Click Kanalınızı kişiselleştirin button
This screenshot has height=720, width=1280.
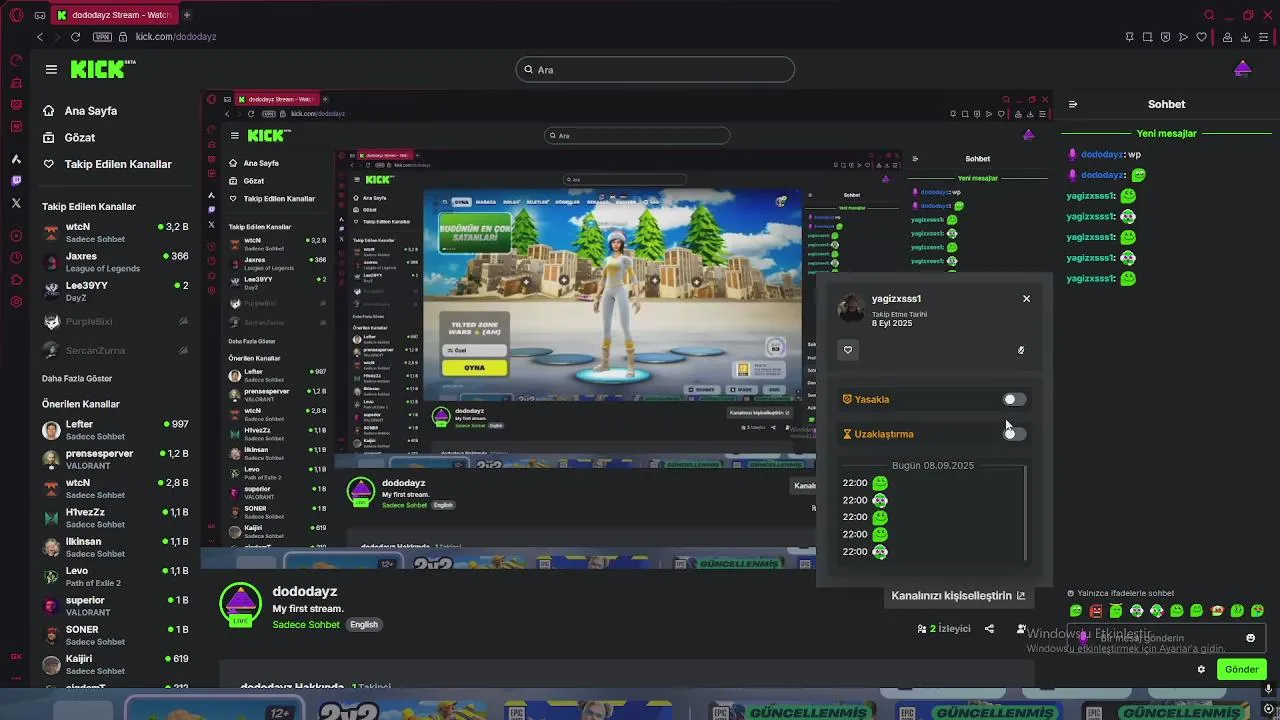958,595
